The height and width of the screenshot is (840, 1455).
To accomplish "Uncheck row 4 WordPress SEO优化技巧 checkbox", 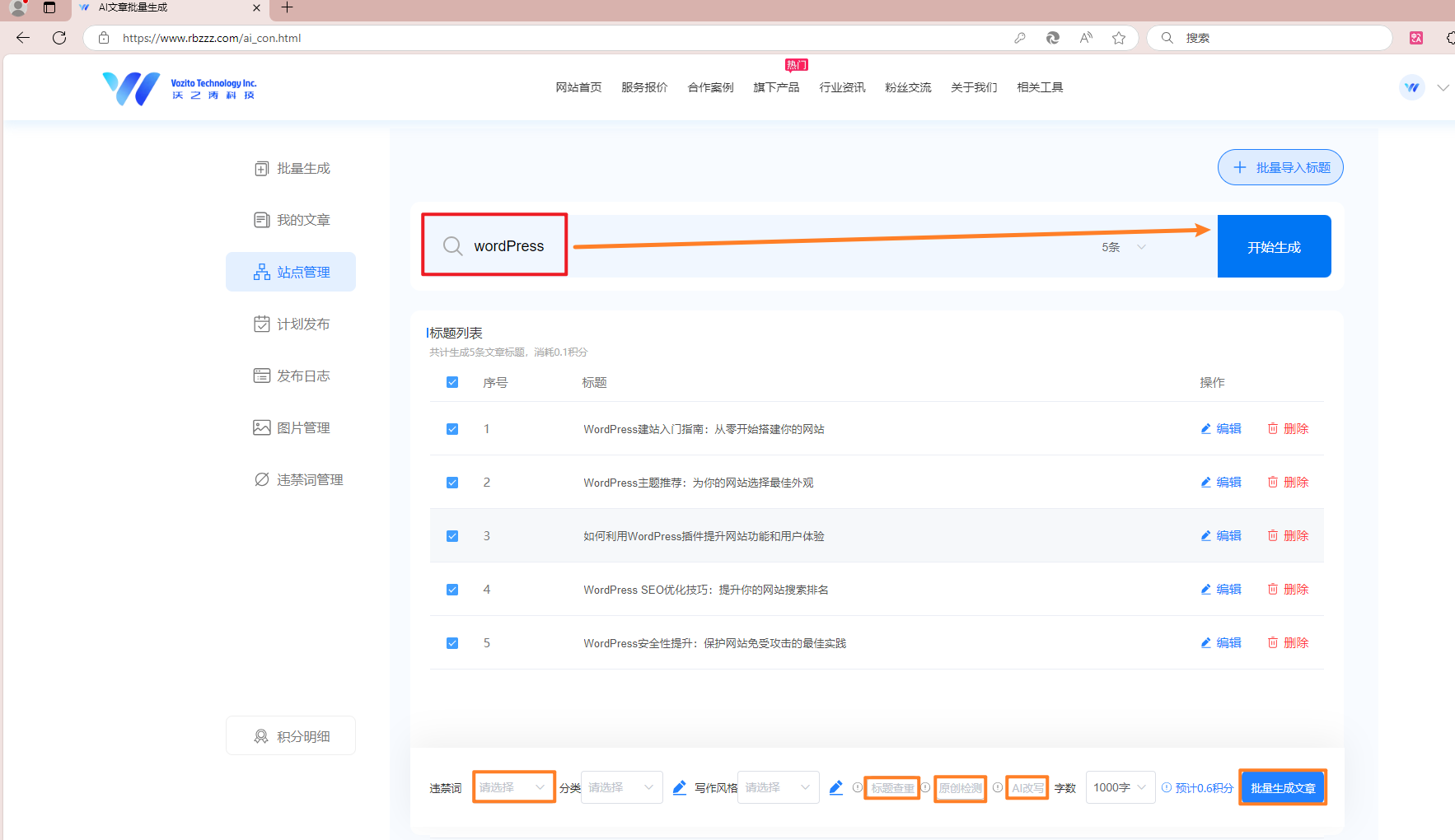I will [452, 590].
